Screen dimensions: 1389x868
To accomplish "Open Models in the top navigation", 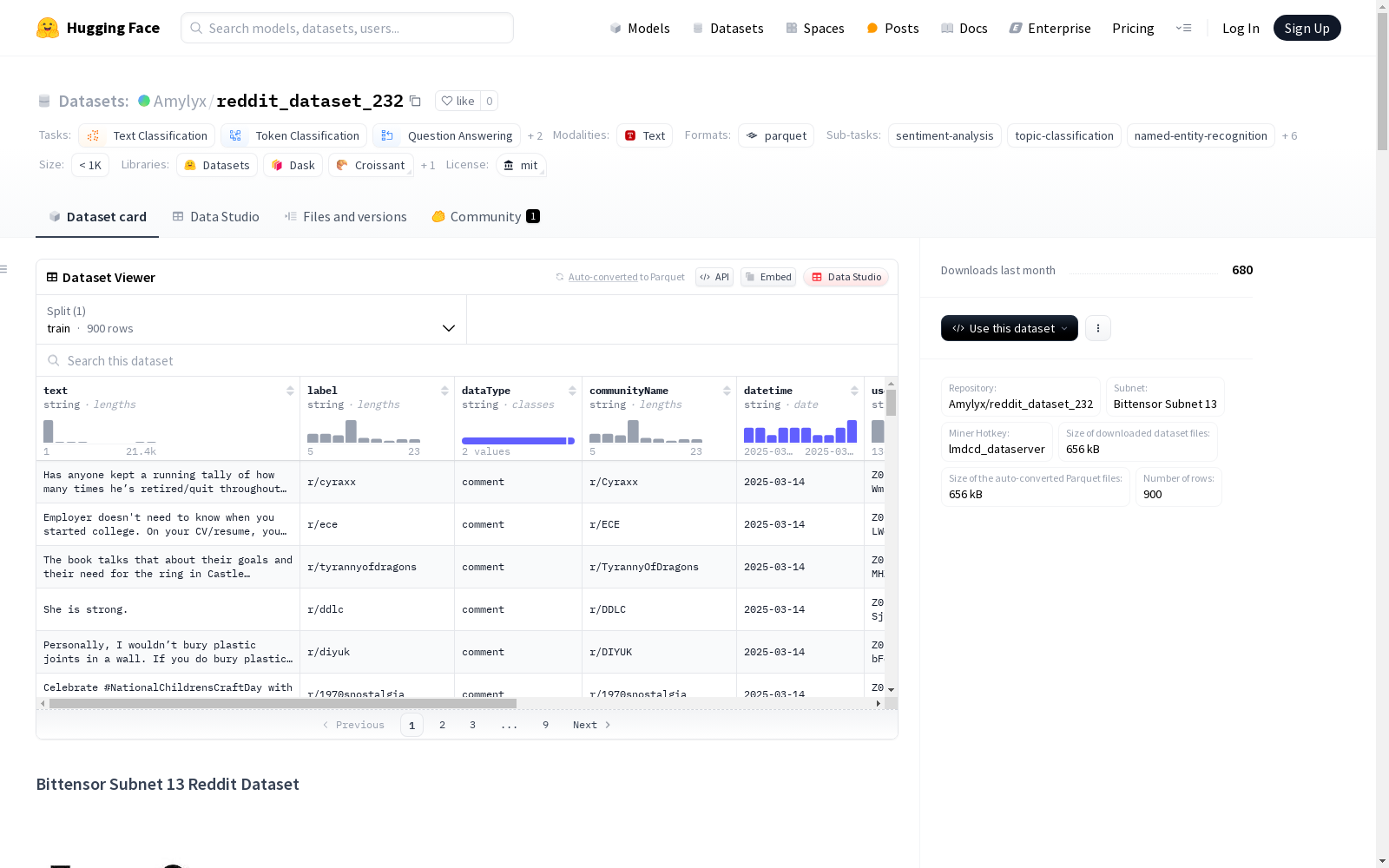I will (640, 28).
